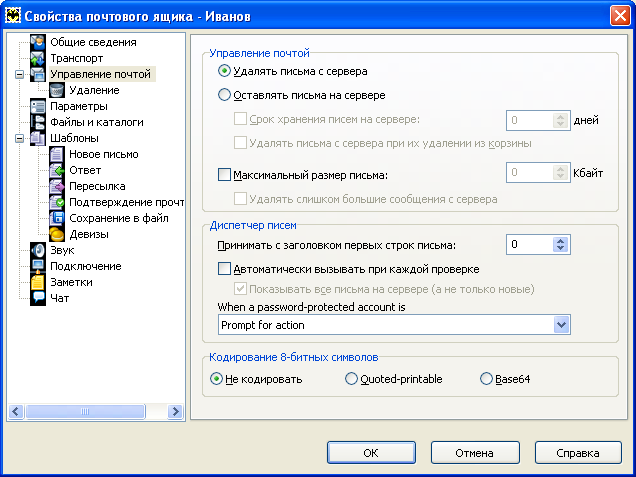
Task: Collapse the Управление почтой tree node
Action: (19, 74)
